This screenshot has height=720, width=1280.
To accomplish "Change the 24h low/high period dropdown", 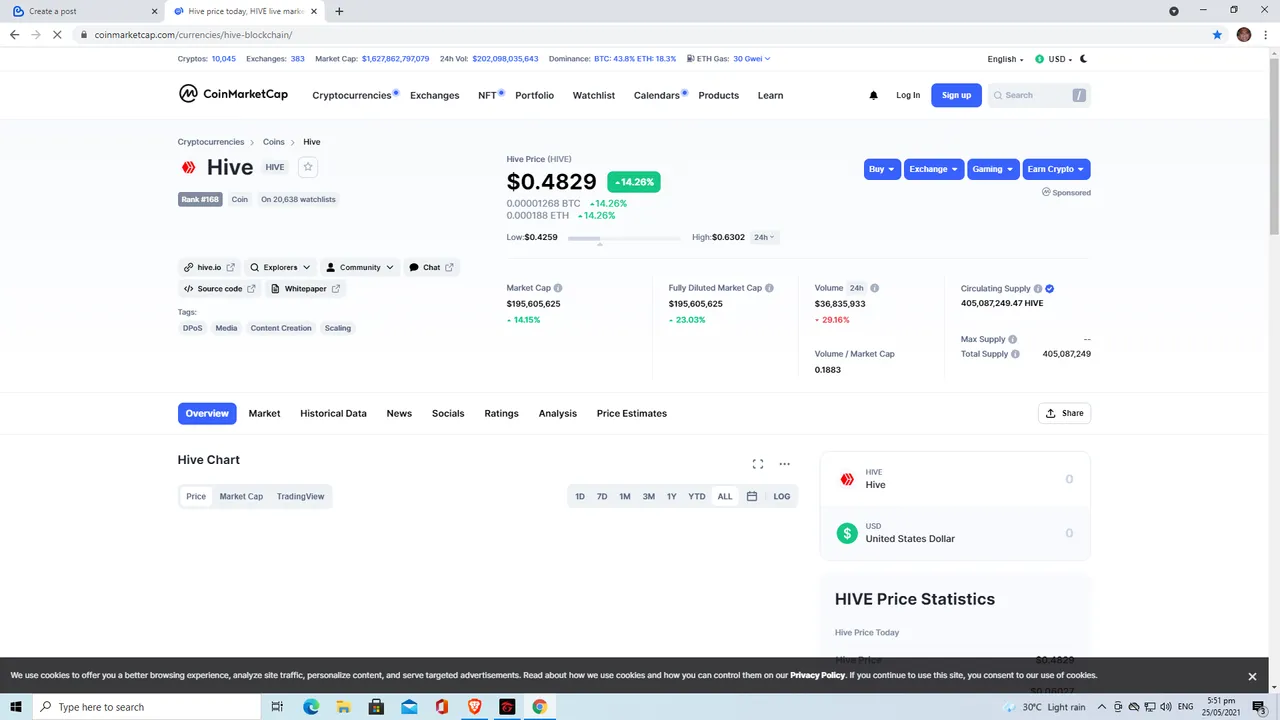I will coord(764,237).
